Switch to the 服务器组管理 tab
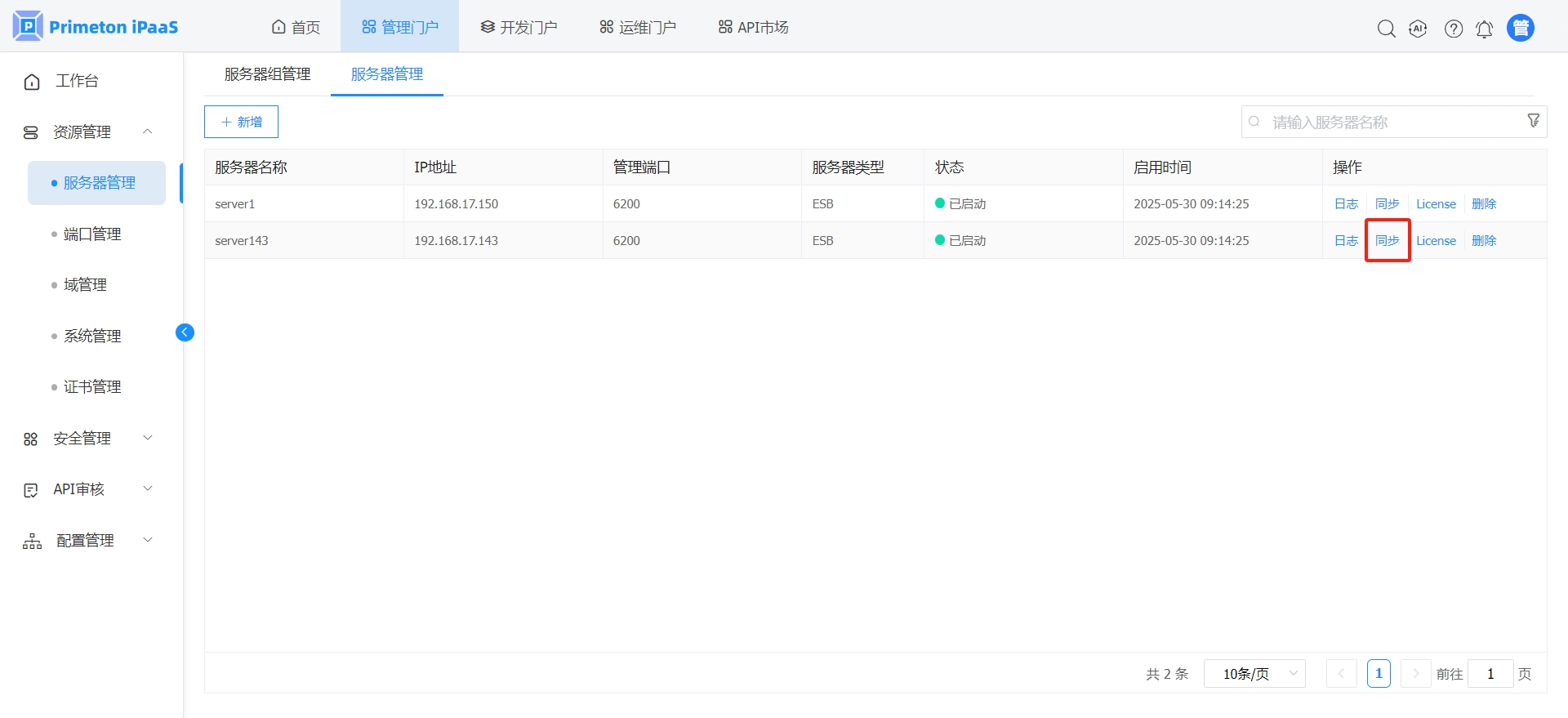The width and height of the screenshot is (1568, 718). coord(267,74)
